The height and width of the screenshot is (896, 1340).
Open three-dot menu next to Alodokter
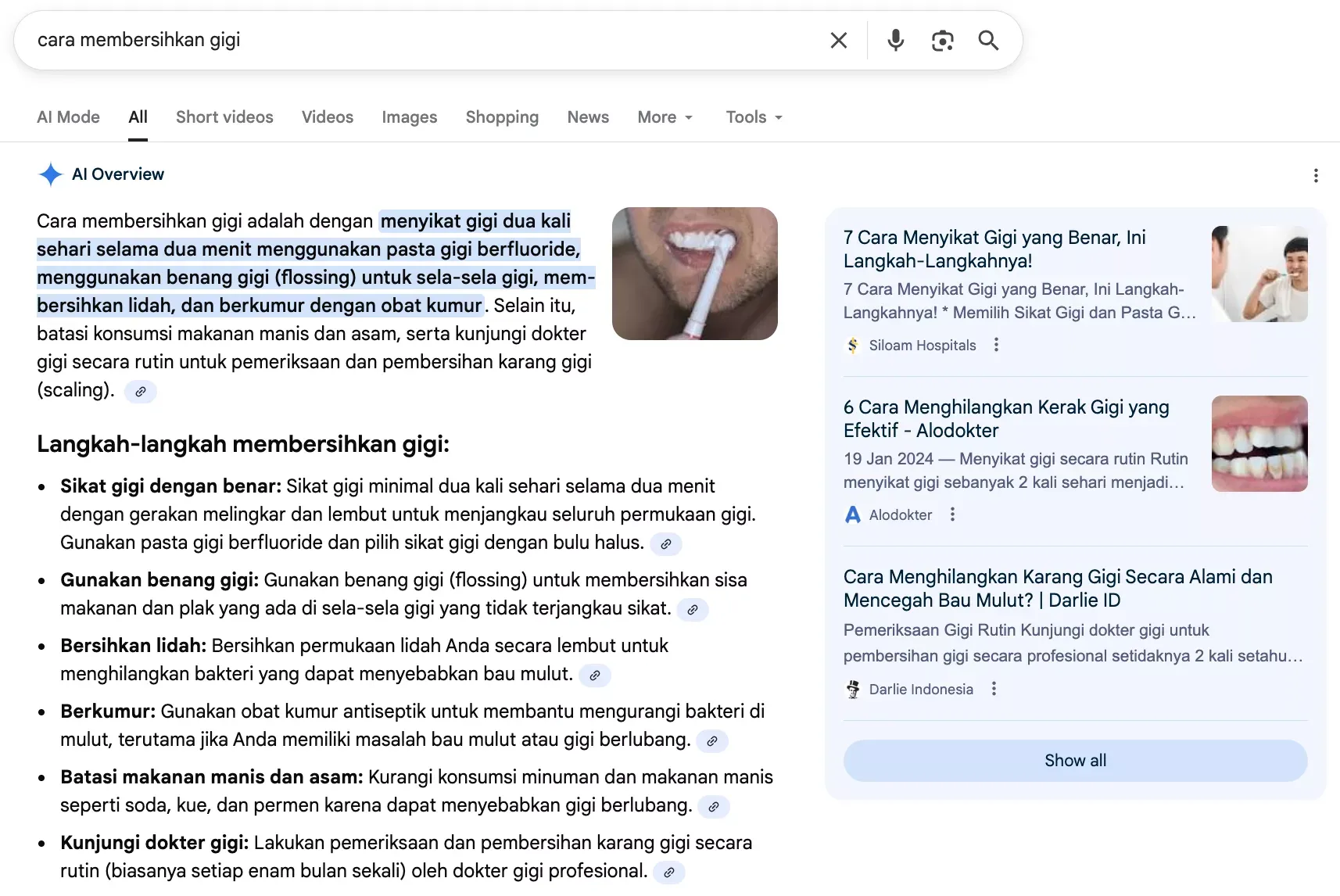pyautogui.click(x=952, y=514)
